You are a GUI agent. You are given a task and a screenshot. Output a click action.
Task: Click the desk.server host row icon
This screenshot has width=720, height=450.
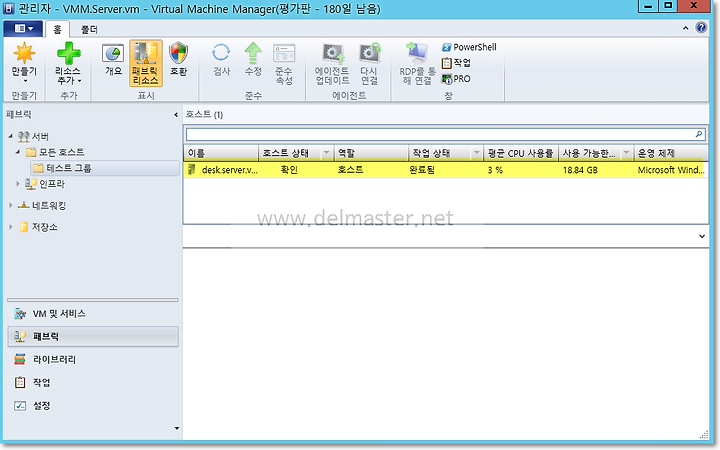point(192,170)
